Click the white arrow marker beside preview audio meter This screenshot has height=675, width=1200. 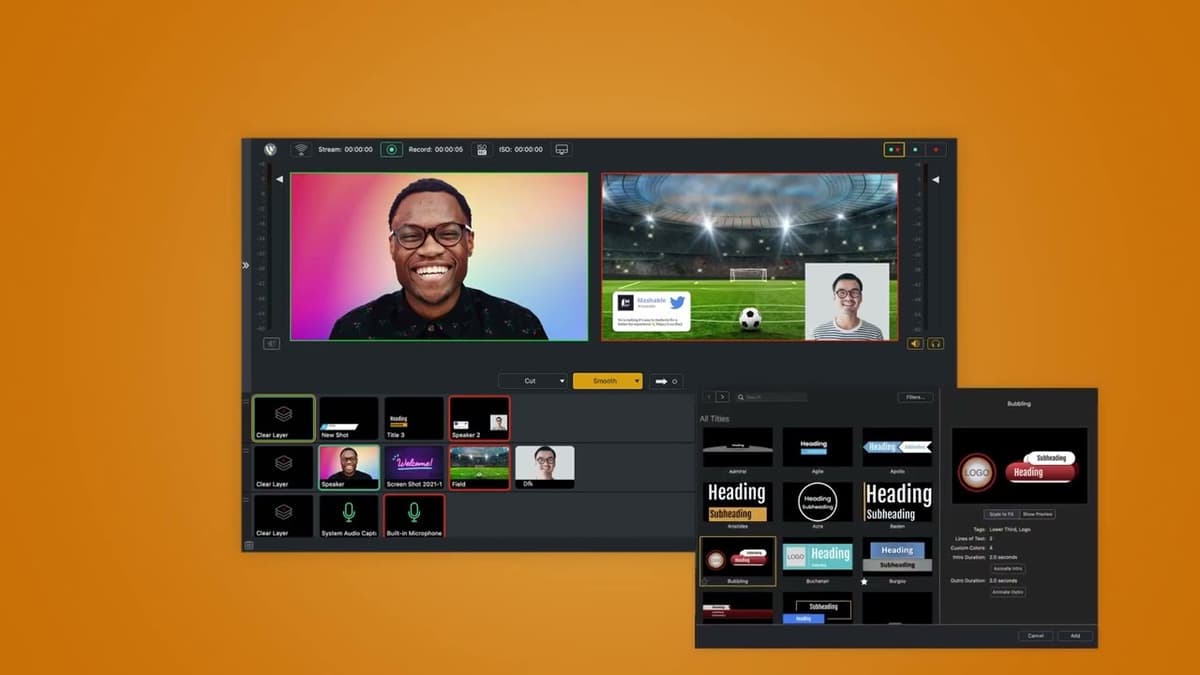(x=279, y=180)
